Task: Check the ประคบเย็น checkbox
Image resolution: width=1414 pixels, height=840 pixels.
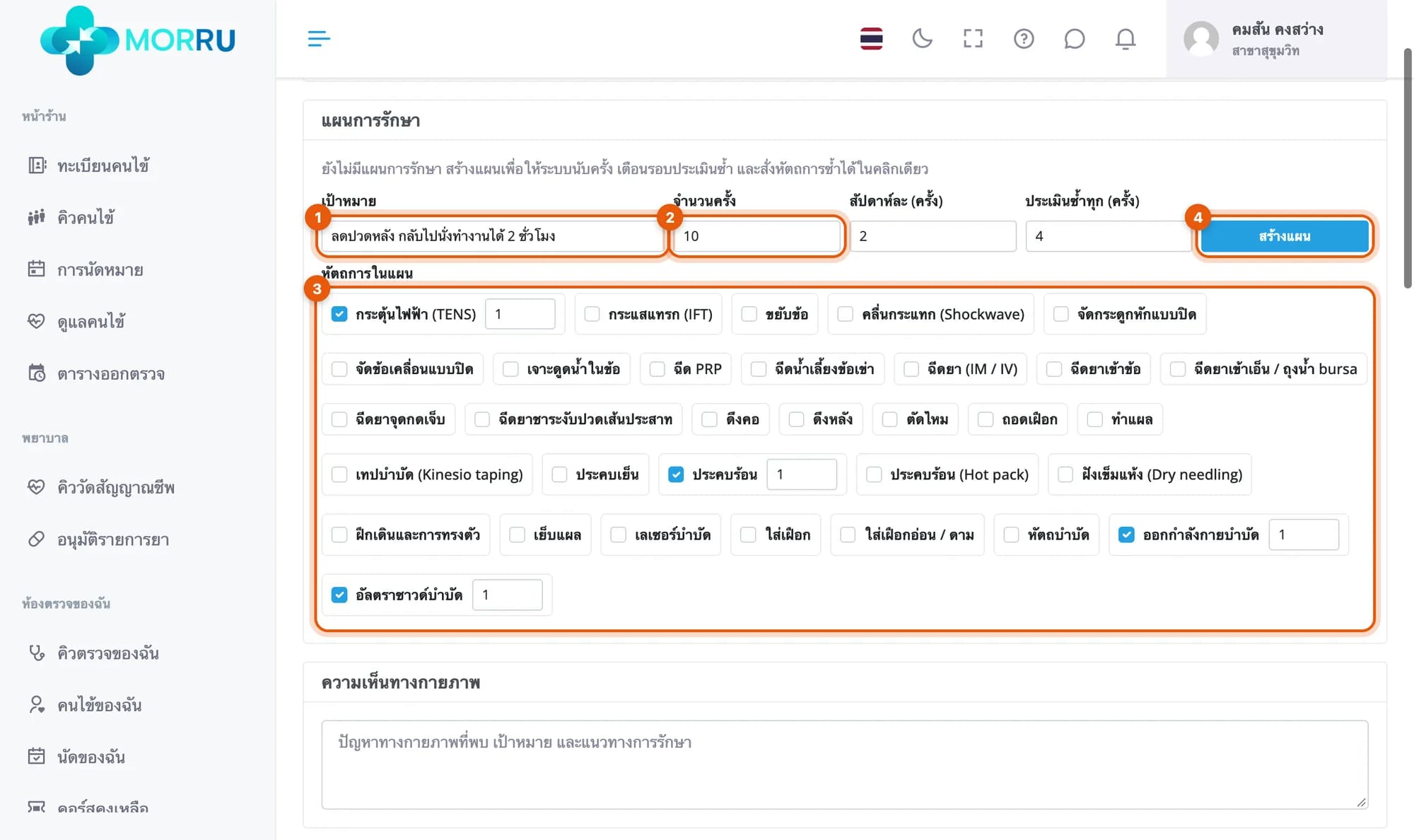Action: [x=559, y=474]
